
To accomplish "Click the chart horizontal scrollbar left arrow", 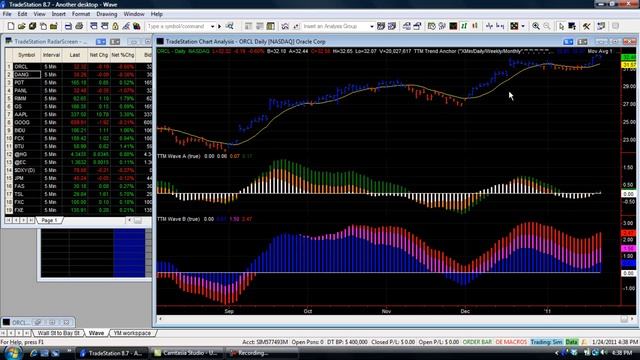I will [x=160, y=319].
